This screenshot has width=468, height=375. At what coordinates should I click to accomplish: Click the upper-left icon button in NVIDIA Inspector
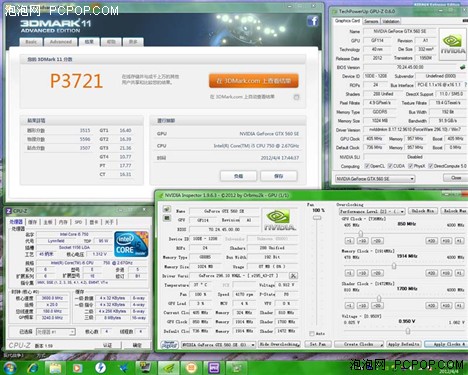[167, 209]
